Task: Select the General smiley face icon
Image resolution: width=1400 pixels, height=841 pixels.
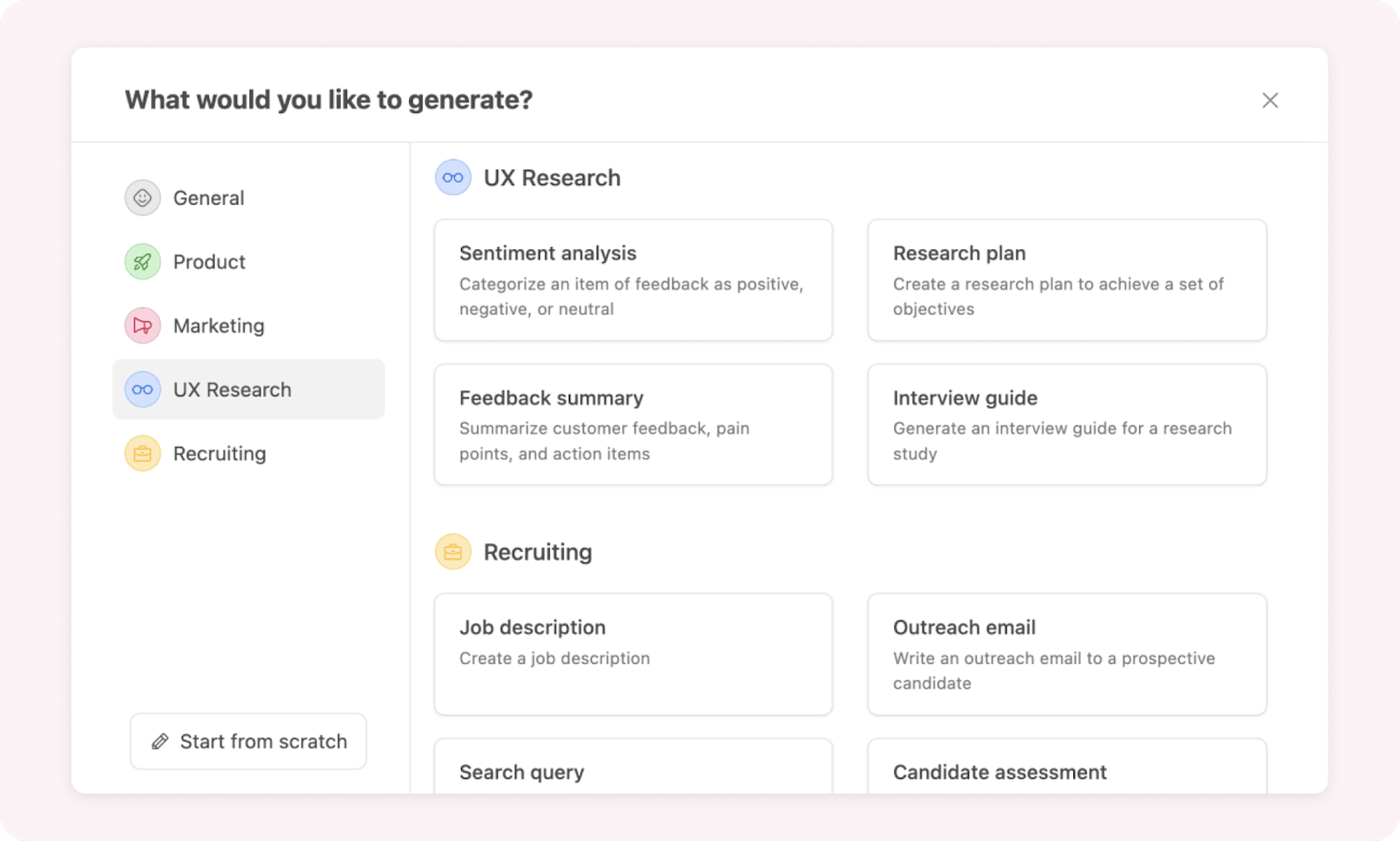Action: [142, 197]
